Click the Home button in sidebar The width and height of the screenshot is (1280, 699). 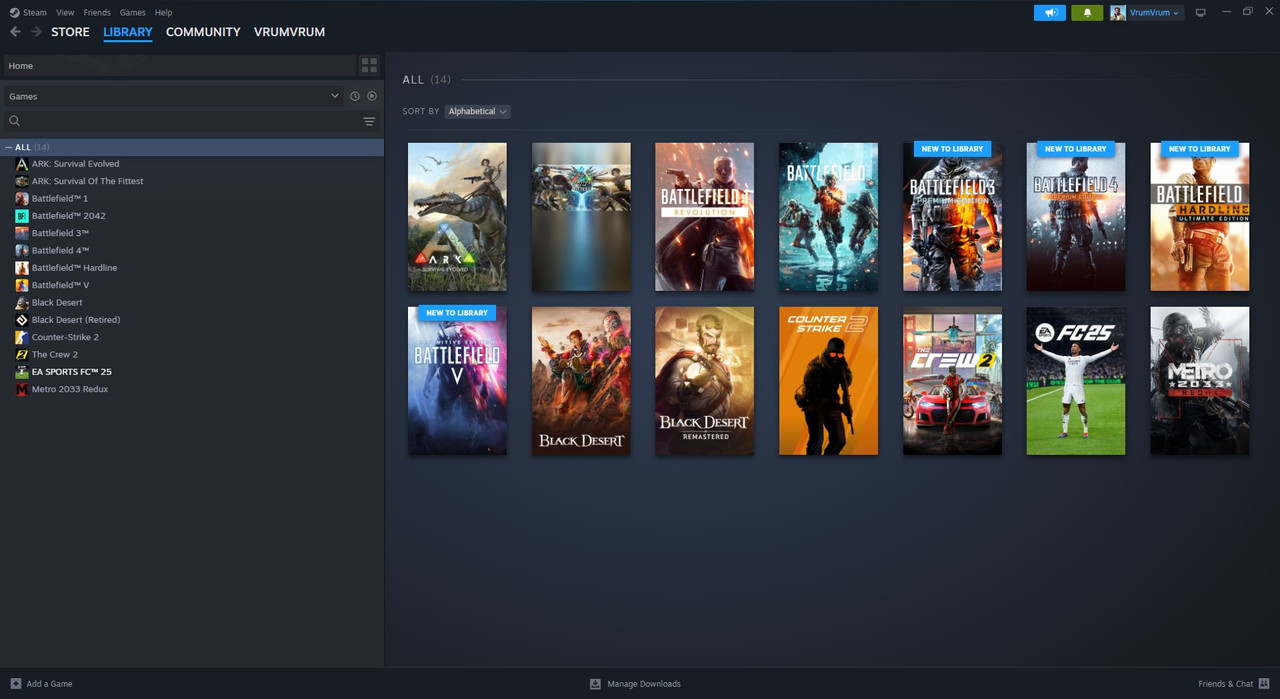coord(179,66)
